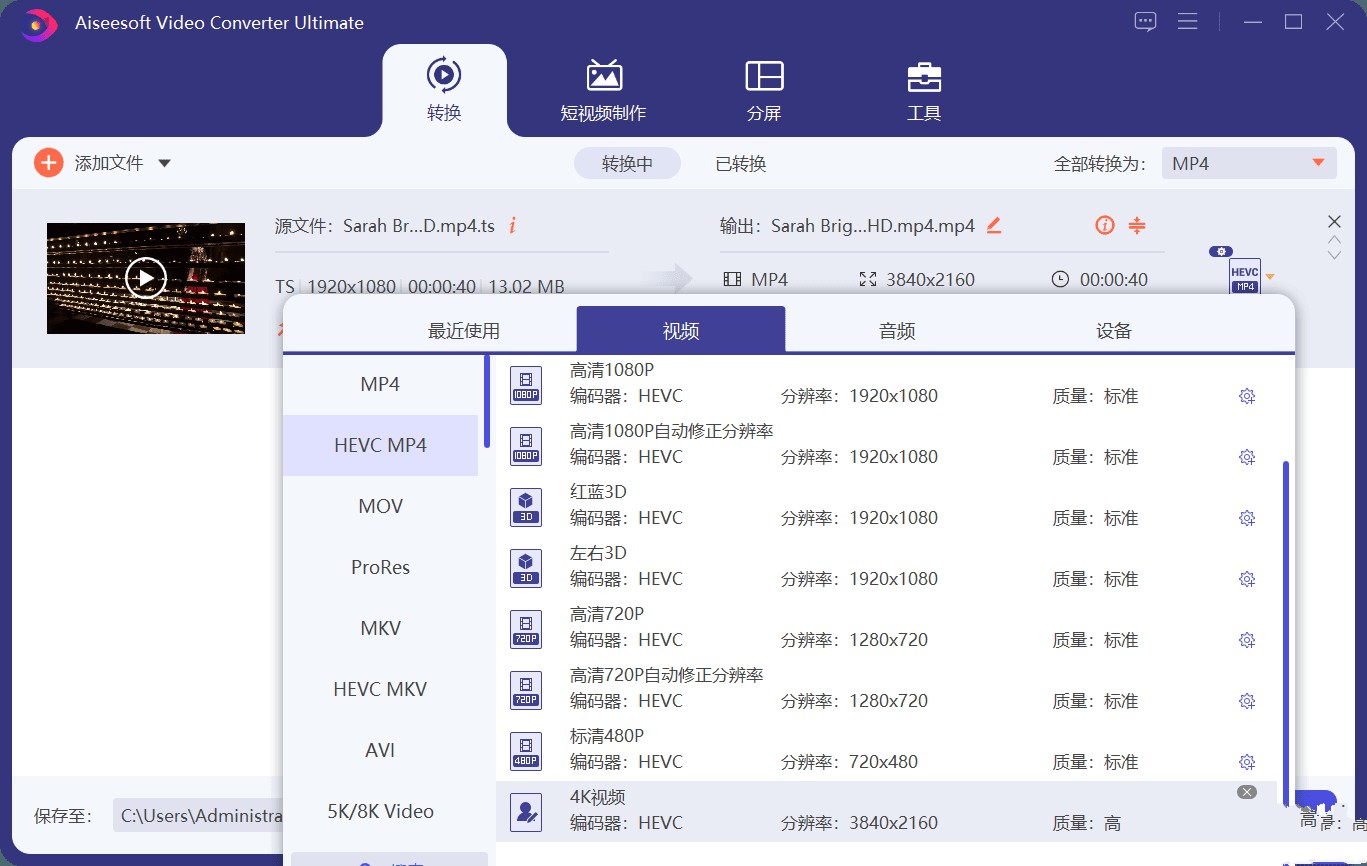The width and height of the screenshot is (1367, 866).
Task: Open the 分屏 section
Action: 764,90
